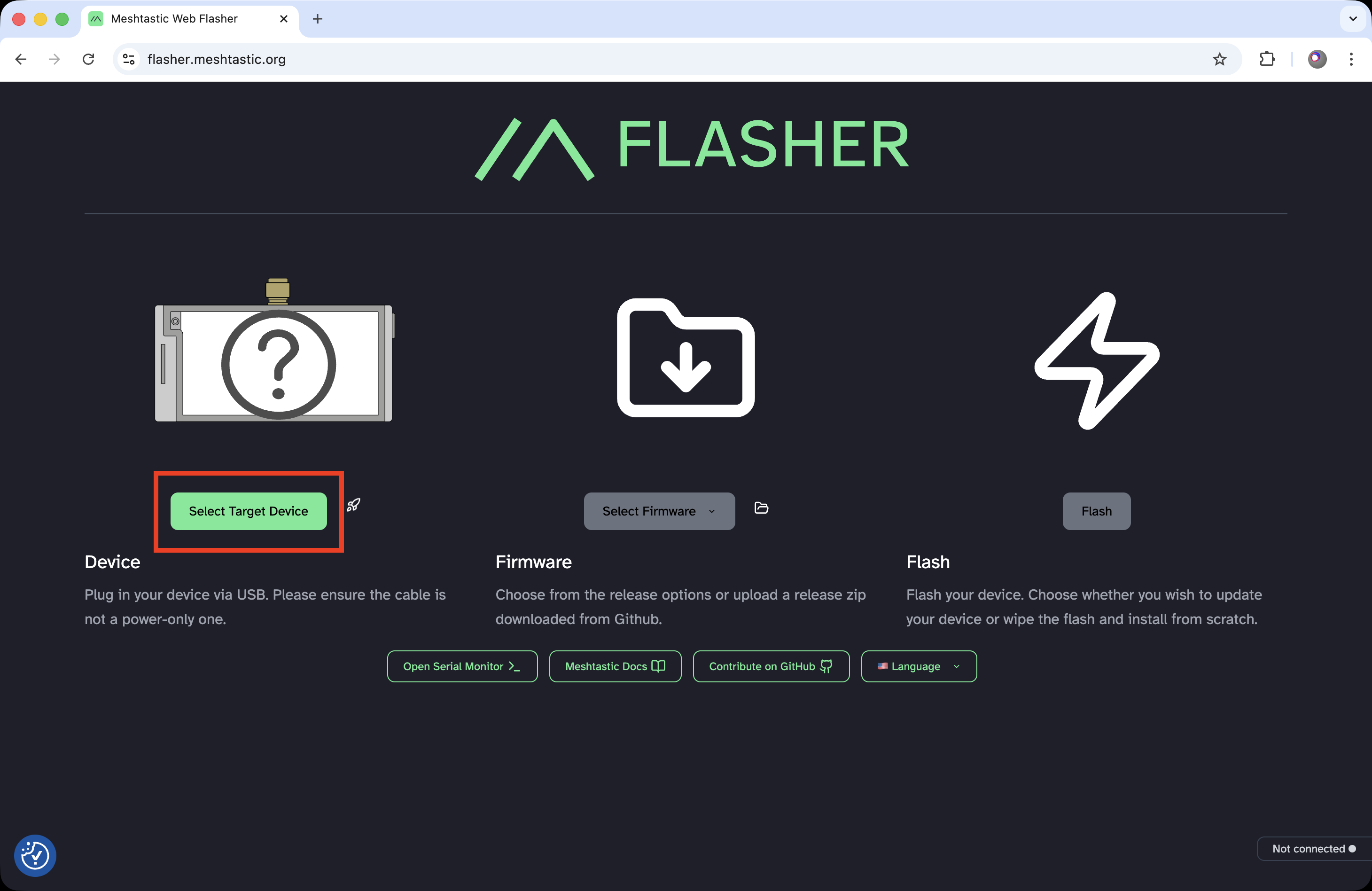The height and width of the screenshot is (891, 1372).
Task: Expand the tab search chevron
Action: [x=1352, y=18]
